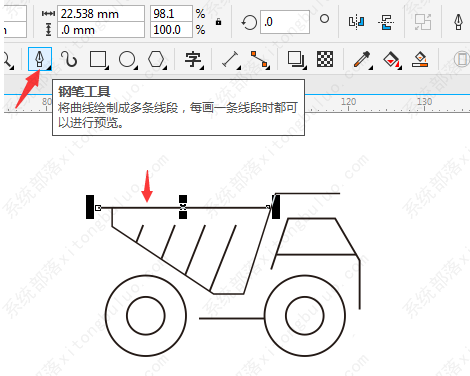
Task: Select the Artistic Media tool
Action: 69,59
